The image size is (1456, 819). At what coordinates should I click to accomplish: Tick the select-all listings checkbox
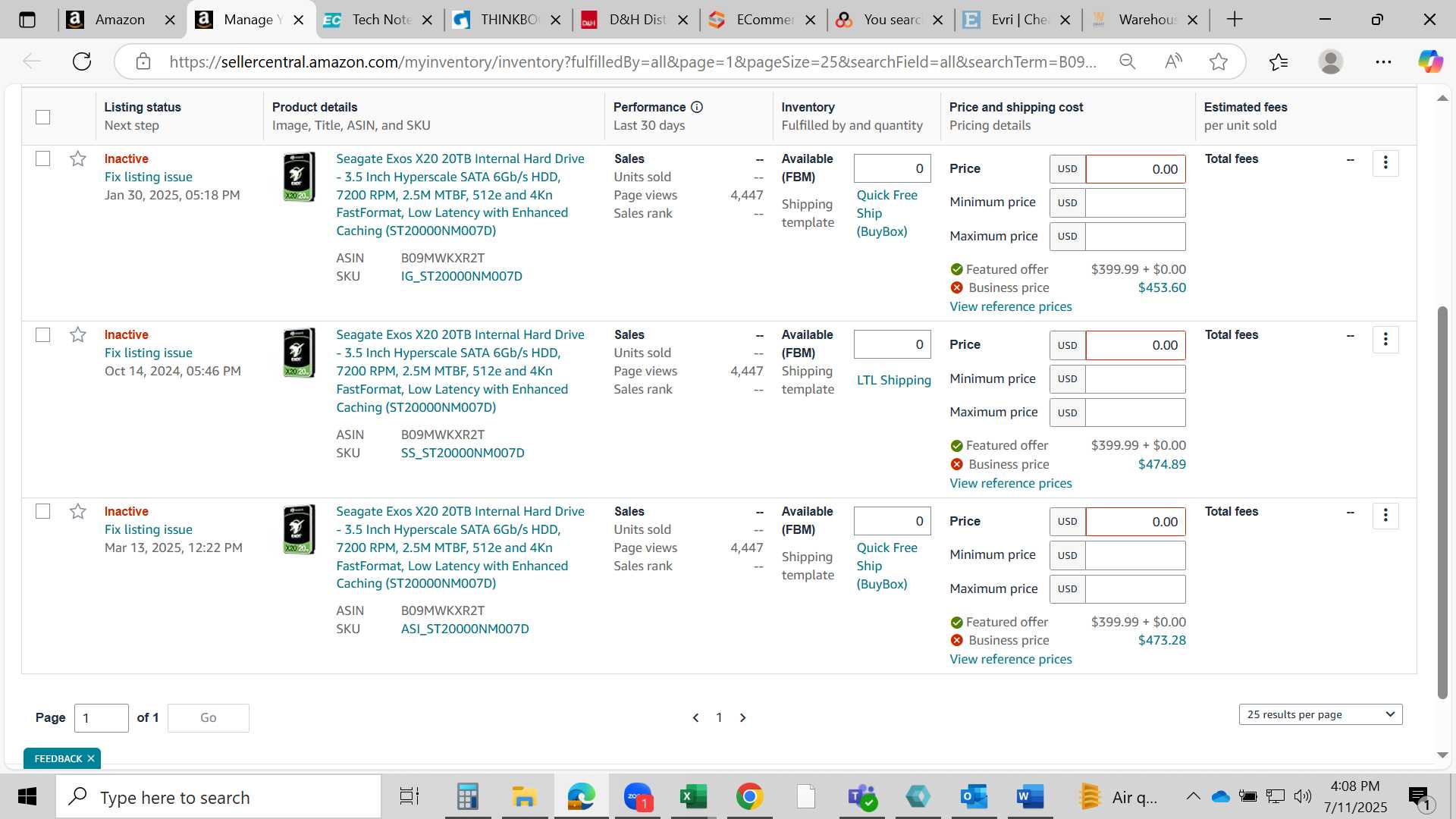coord(43,117)
